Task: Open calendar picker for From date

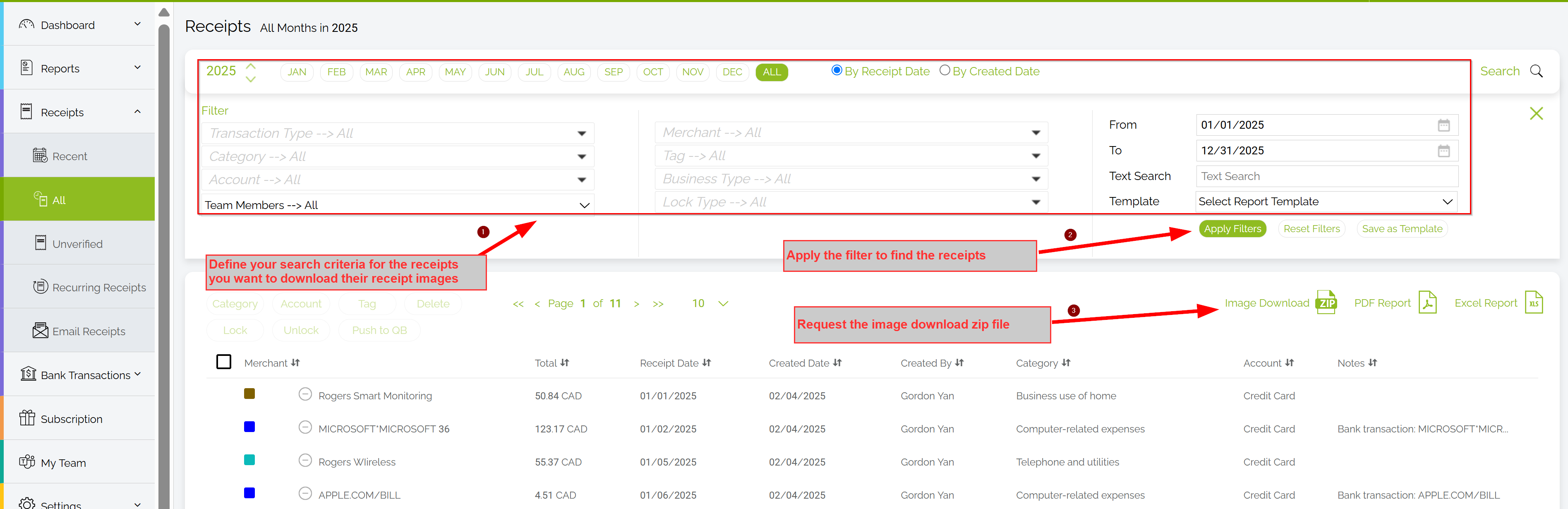Action: (x=1443, y=125)
